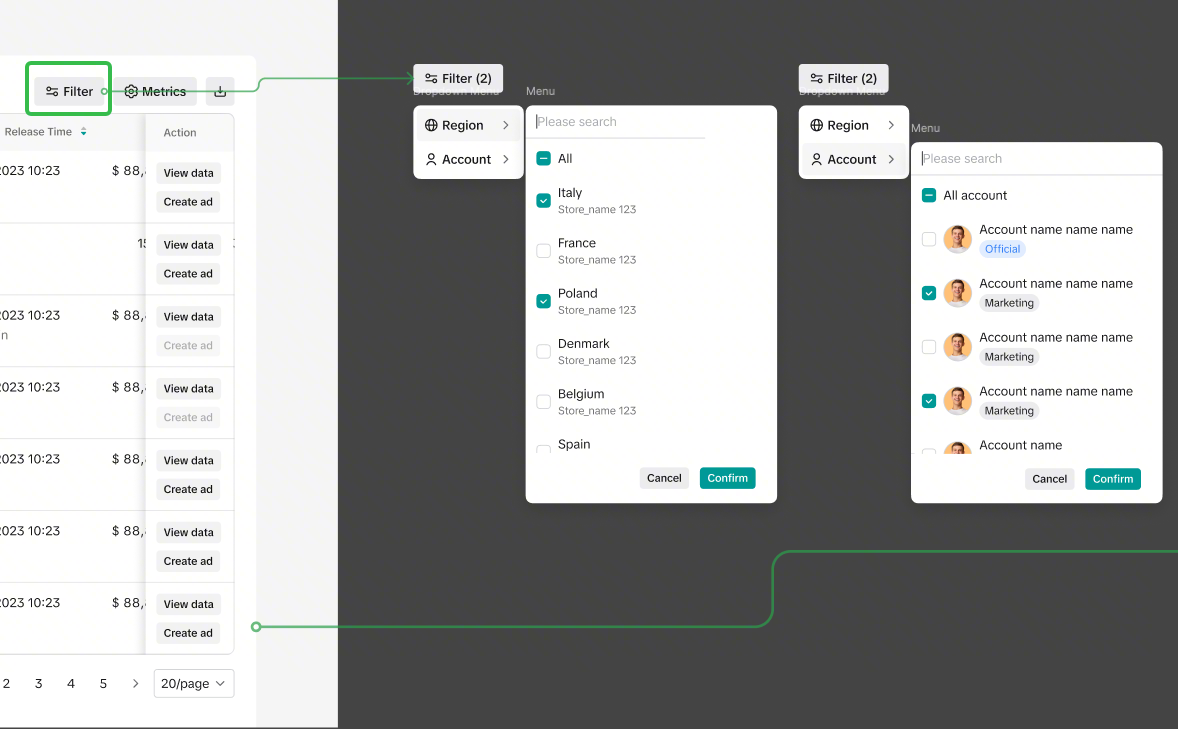Click the Filter (2) button above Region search
The image size is (1178, 729).
tap(458, 78)
